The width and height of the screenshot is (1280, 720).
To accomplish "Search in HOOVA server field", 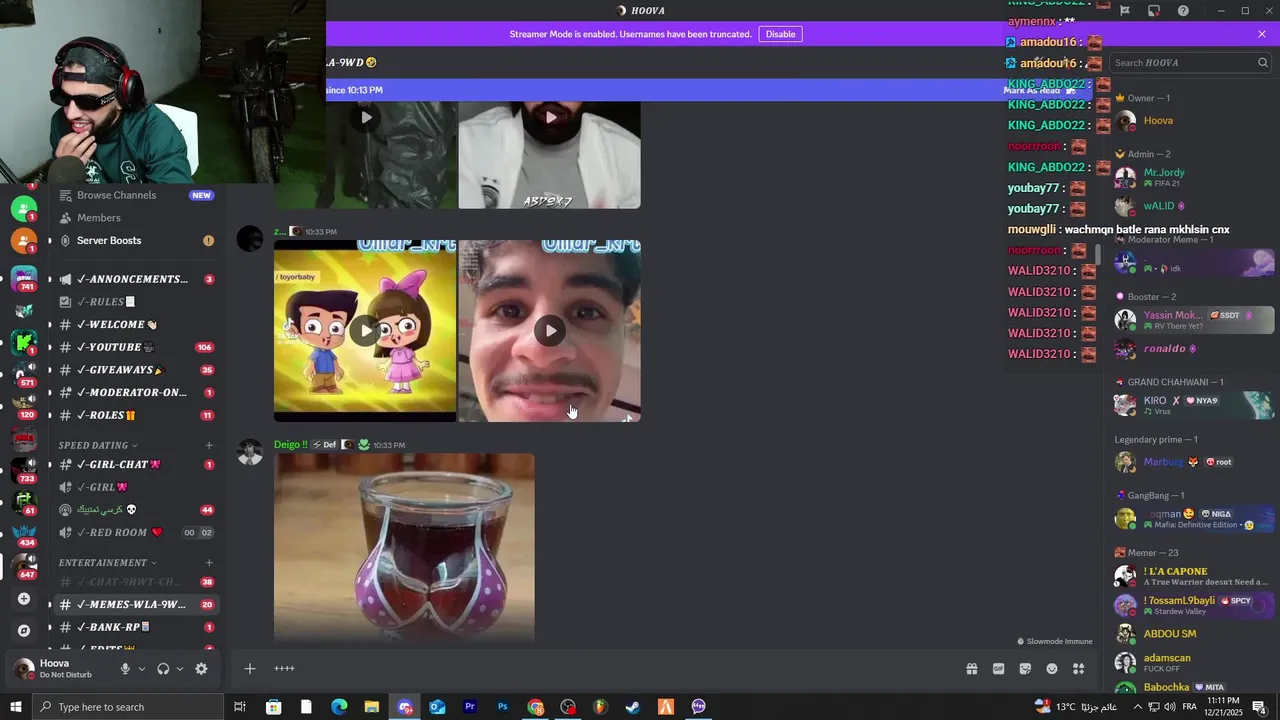I will point(1190,62).
